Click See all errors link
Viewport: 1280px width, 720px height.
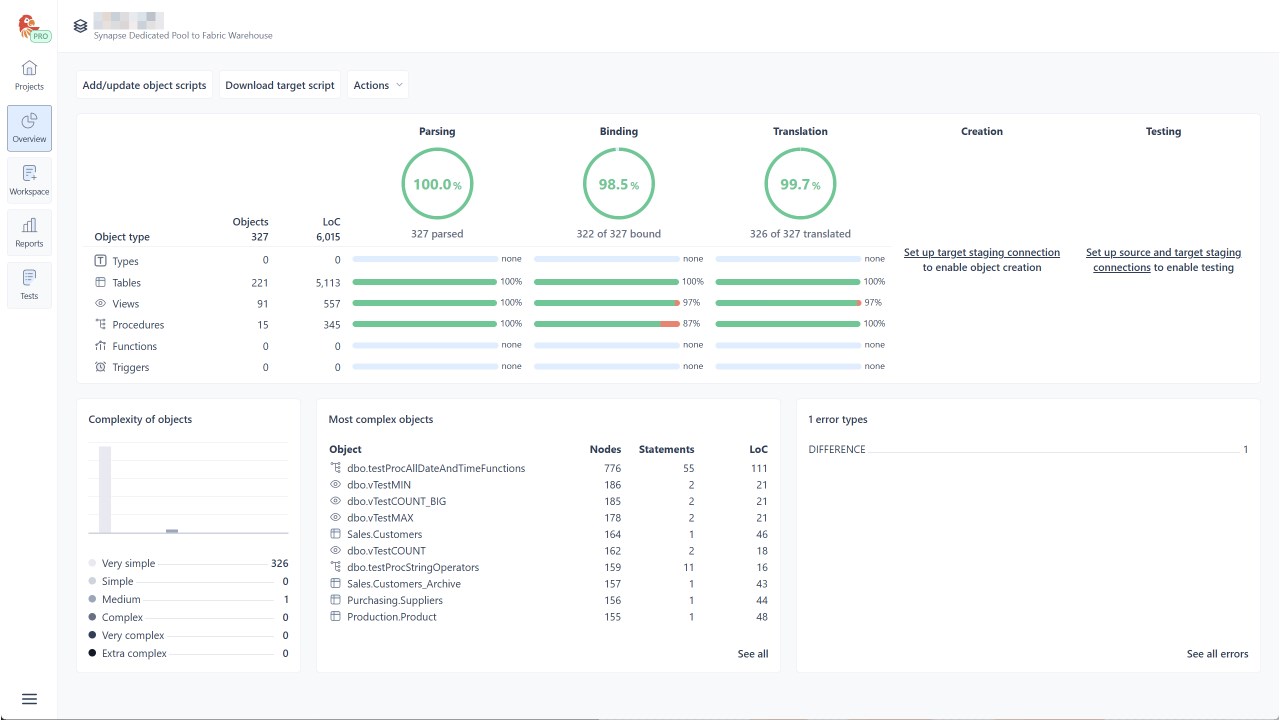[x=1217, y=654]
